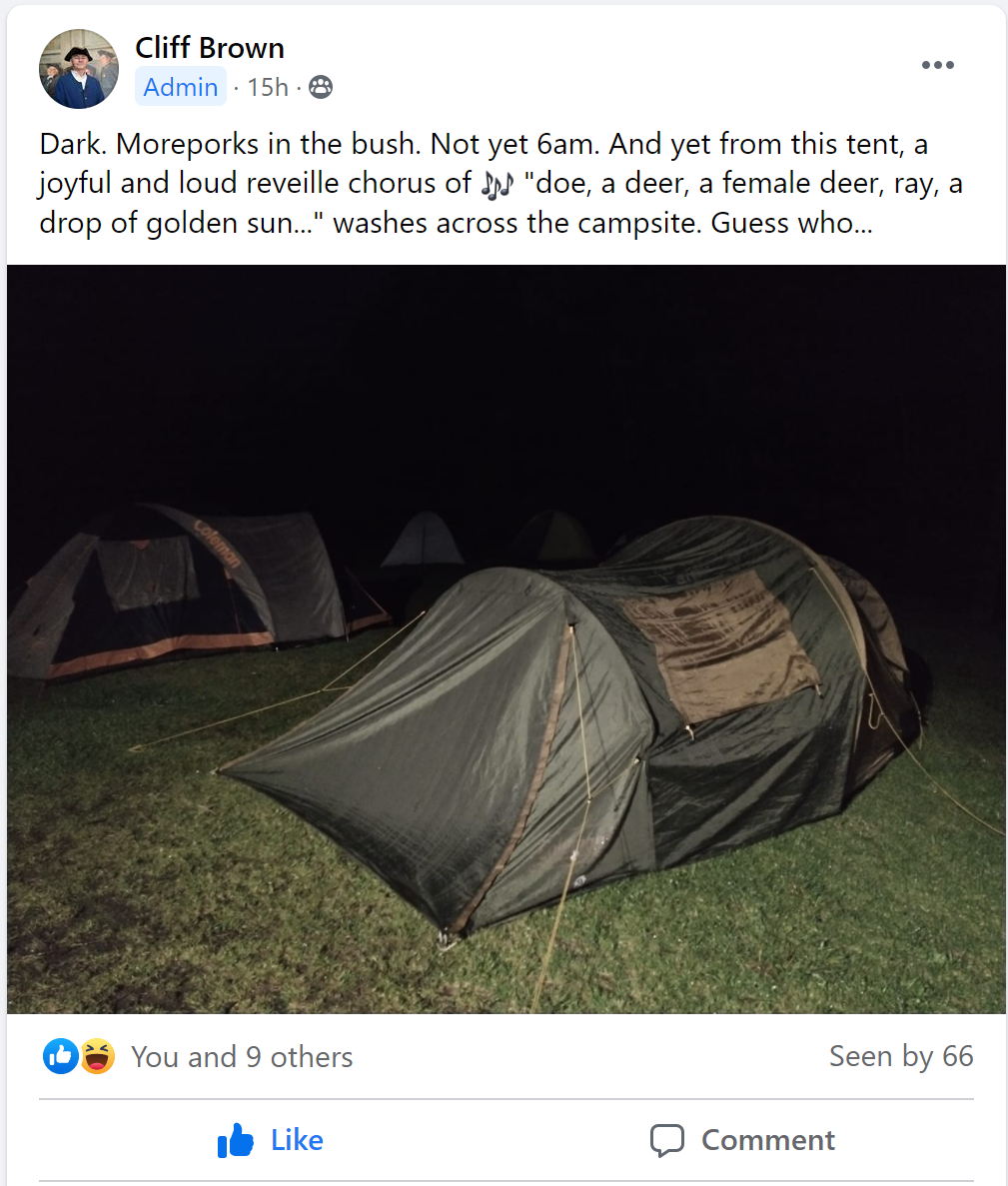Image resolution: width=1008 pixels, height=1186 pixels.
Task: View who is in 'Seen by 66'
Action: [901, 1056]
